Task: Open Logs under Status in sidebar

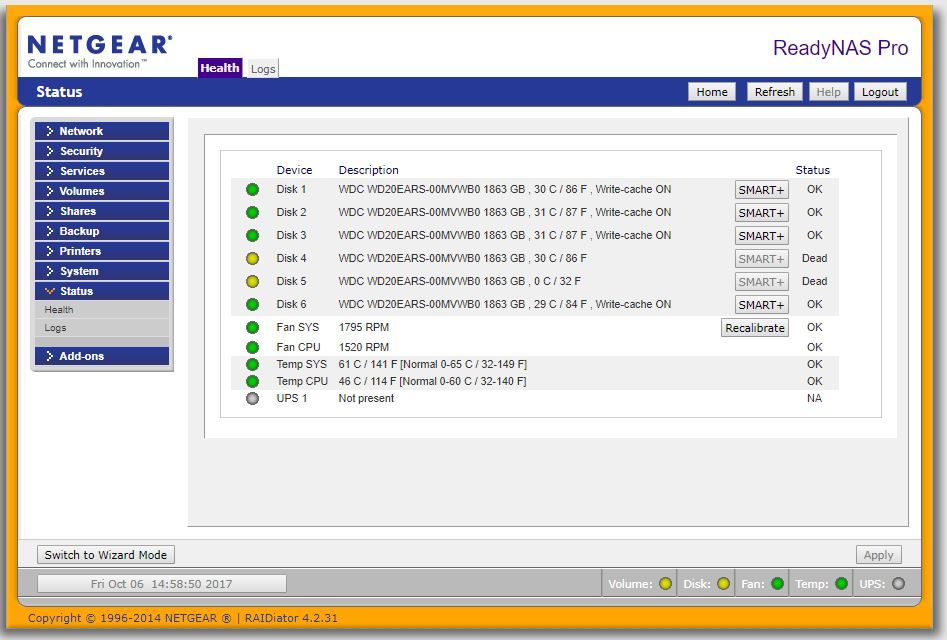Action: click(56, 328)
